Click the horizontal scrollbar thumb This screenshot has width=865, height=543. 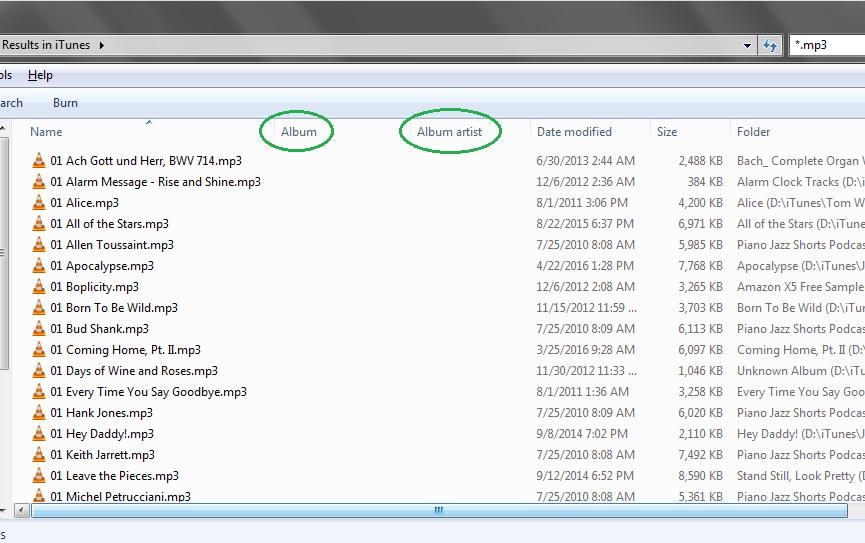click(x=439, y=510)
